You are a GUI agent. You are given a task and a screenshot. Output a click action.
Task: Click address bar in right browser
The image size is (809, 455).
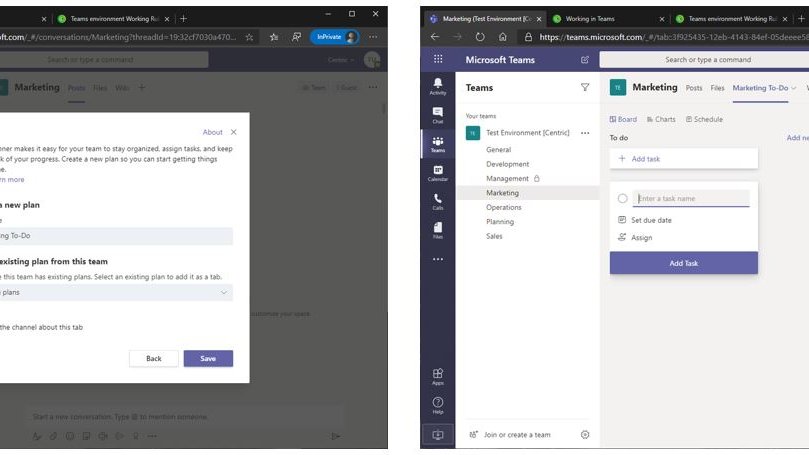click(x=666, y=37)
